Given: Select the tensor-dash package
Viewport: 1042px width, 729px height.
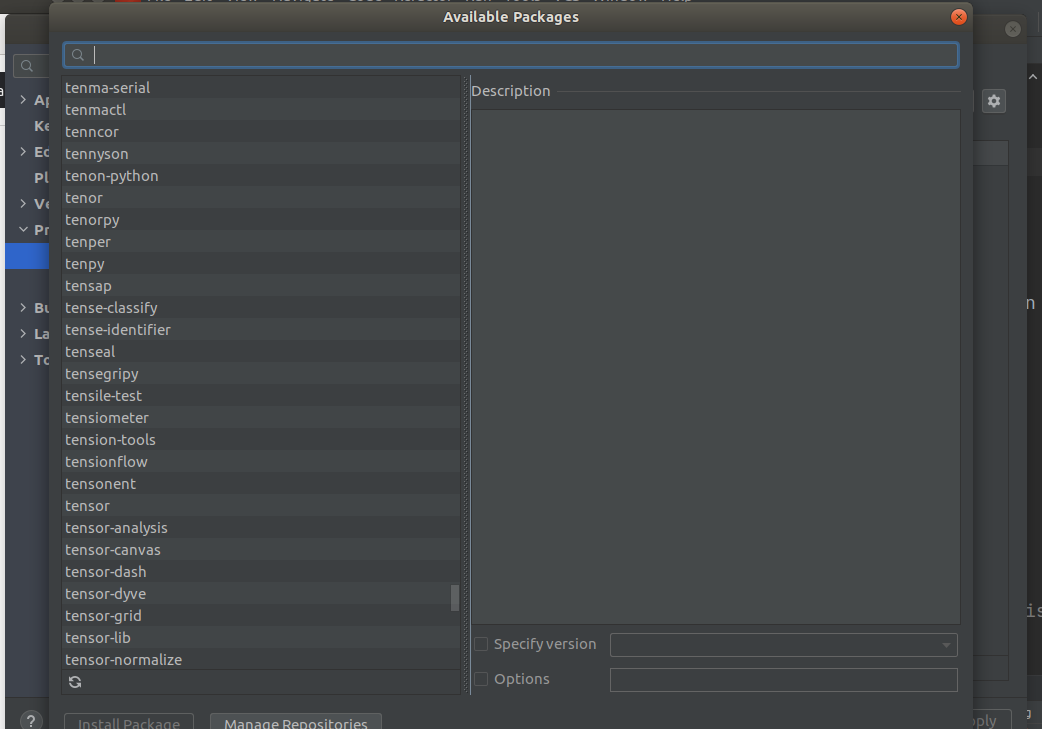Looking at the screenshot, I should pos(106,572).
